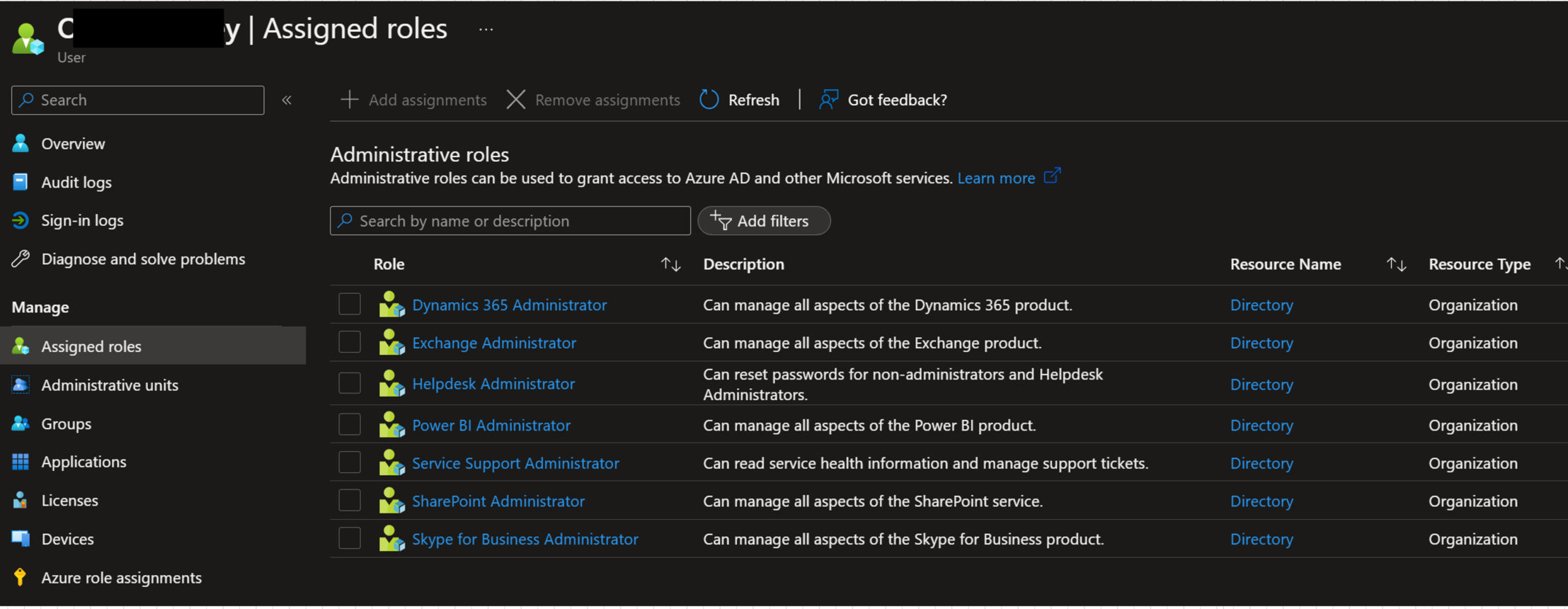Screen dimensions: 1568x609
Task: Sort by the Role column arrows
Action: point(670,264)
